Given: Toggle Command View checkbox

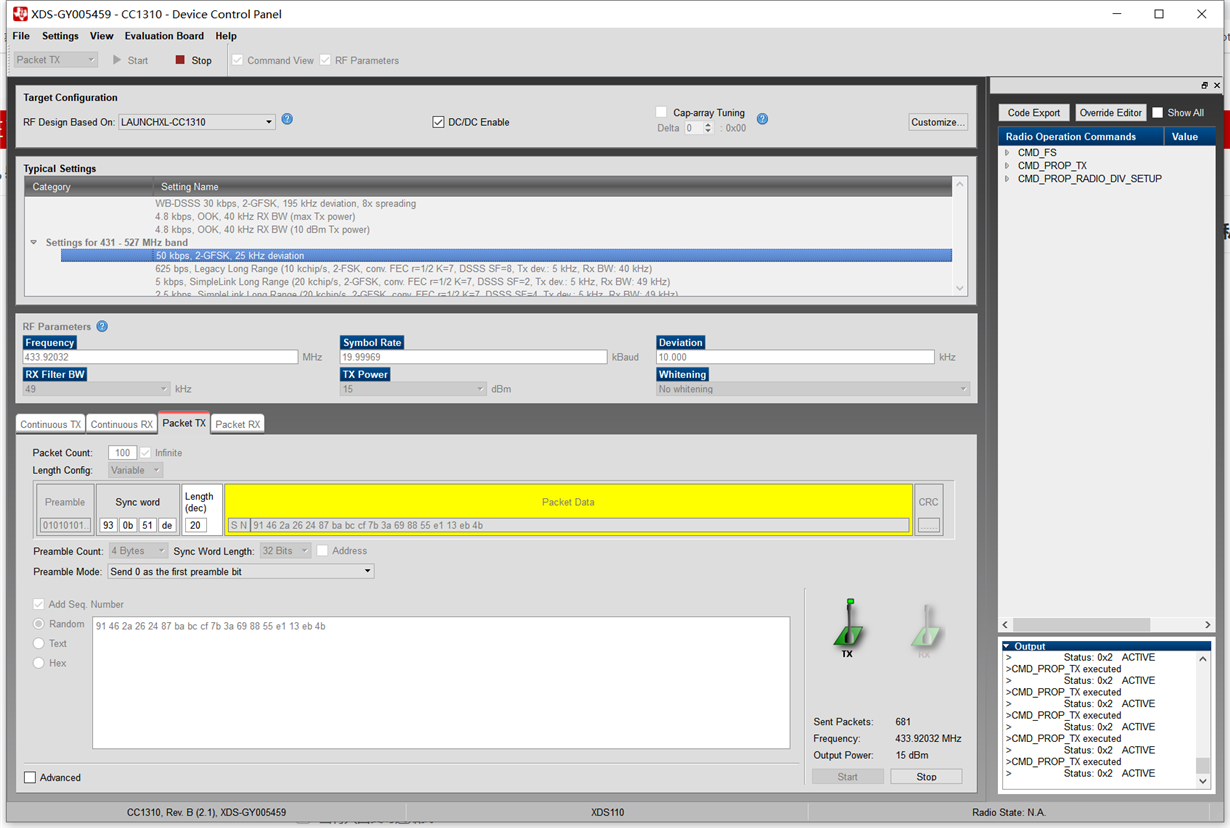Looking at the screenshot, I should (x=237, y=60).
